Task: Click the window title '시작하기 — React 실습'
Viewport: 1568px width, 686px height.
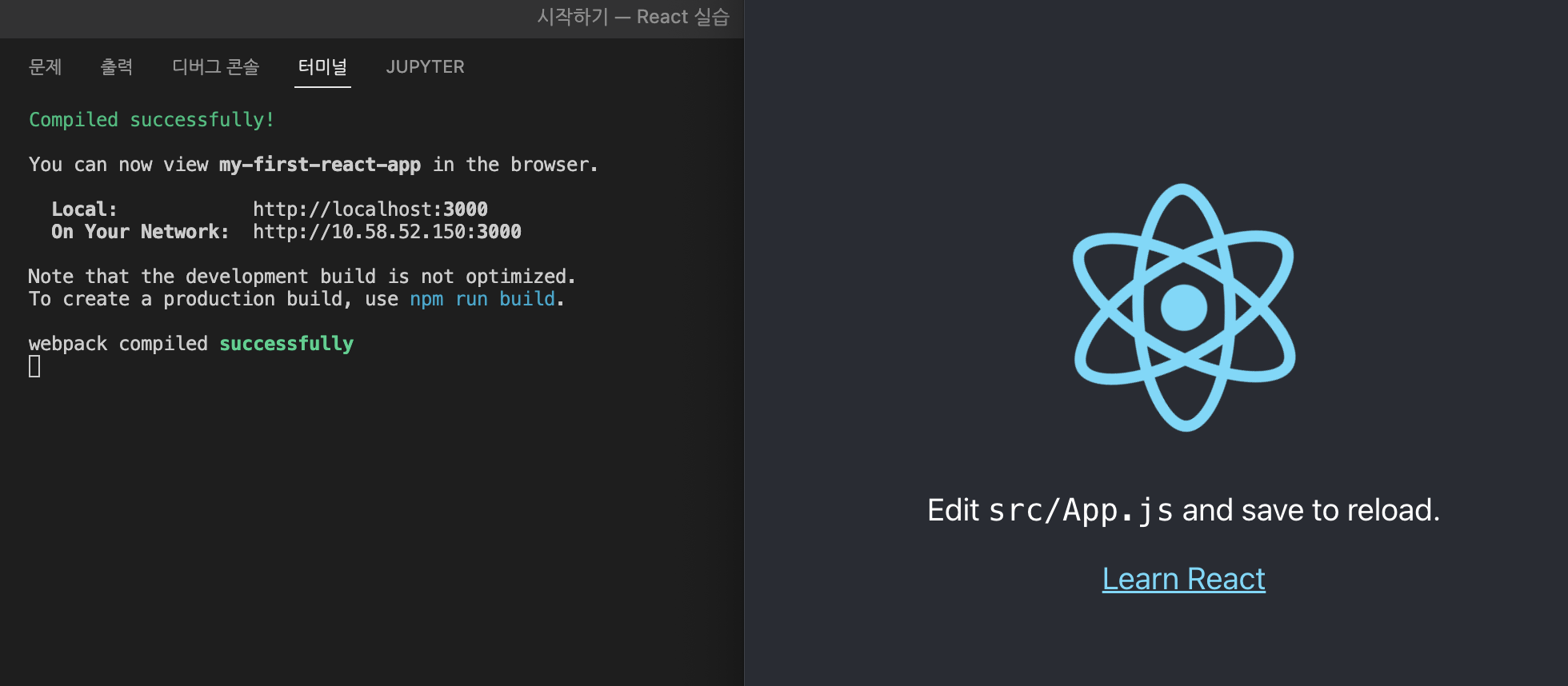Action: 633,17
